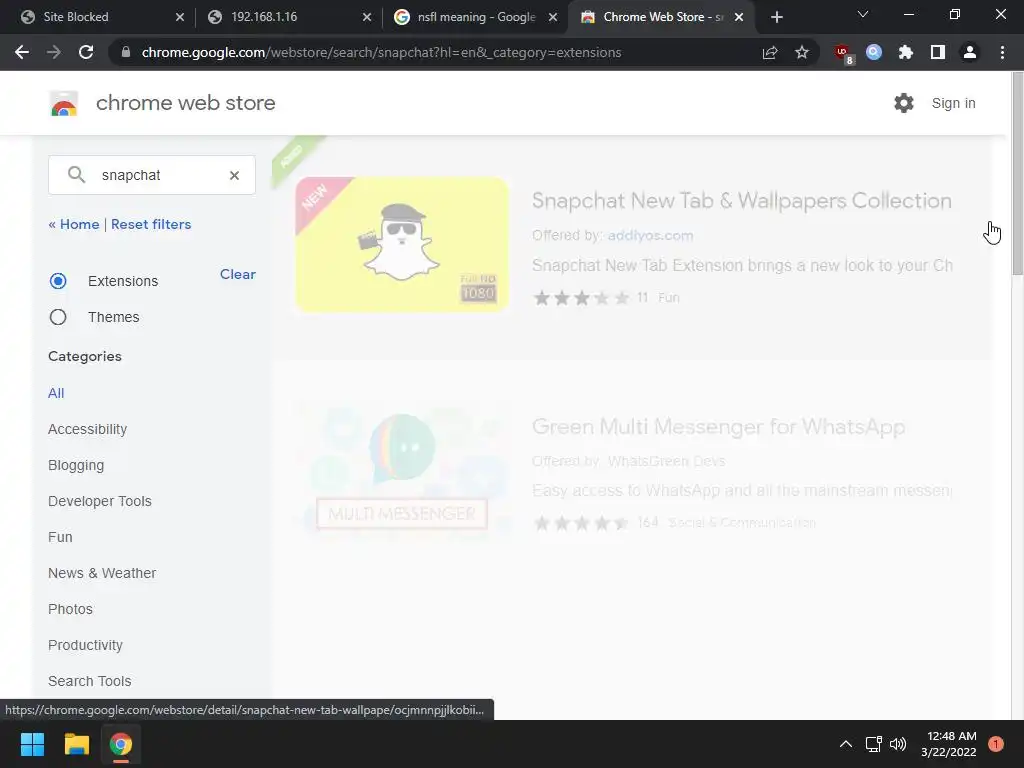Click the search magnifier icon

[x=76, y=174]
